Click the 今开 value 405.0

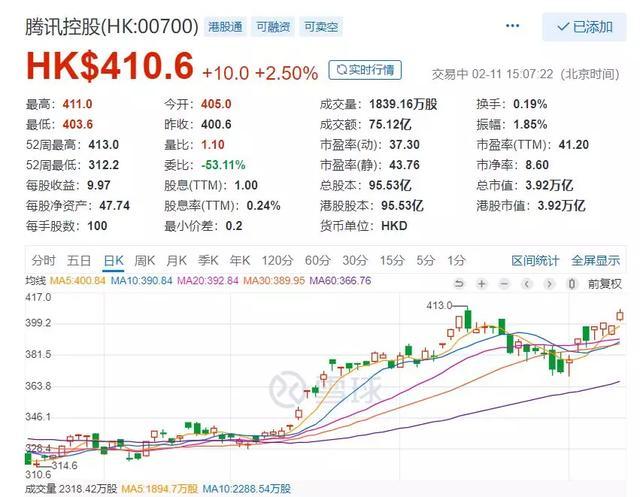click(x=216, y=104)
